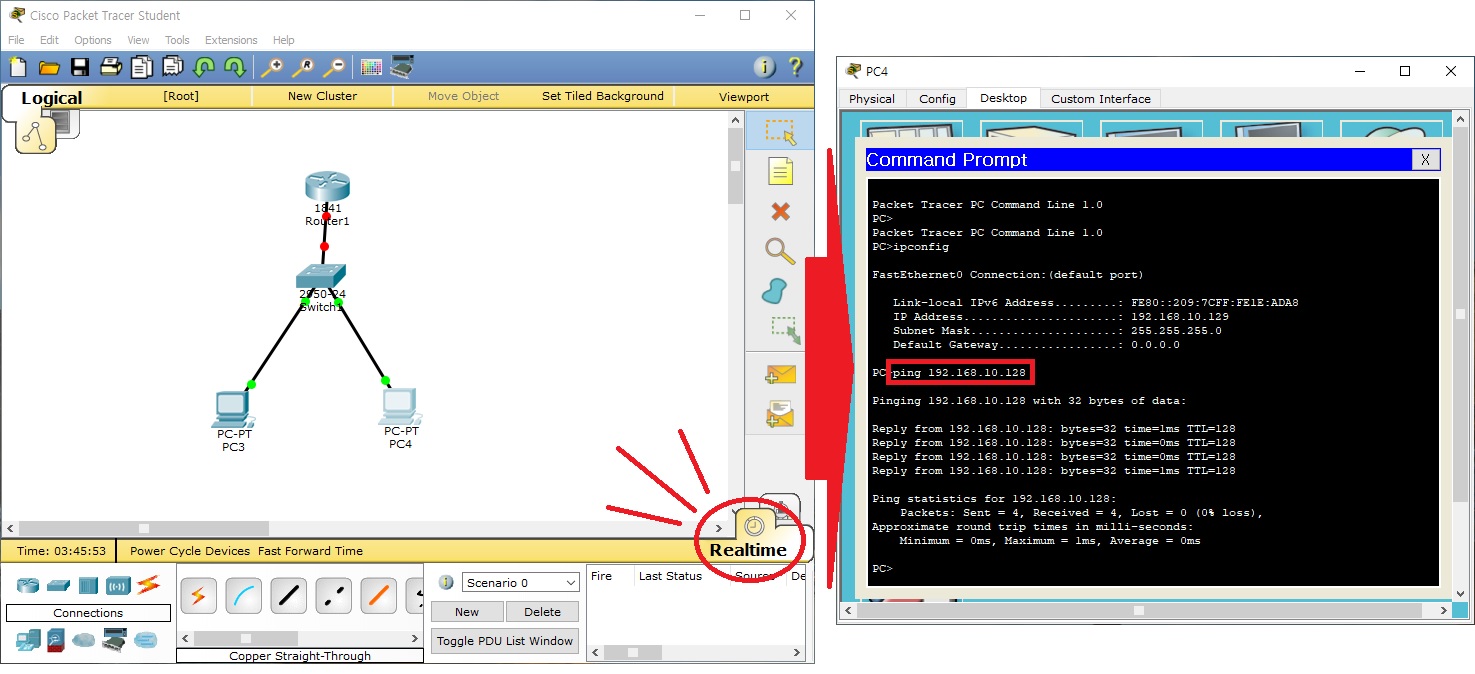Click the network information icon

(764, 67)
